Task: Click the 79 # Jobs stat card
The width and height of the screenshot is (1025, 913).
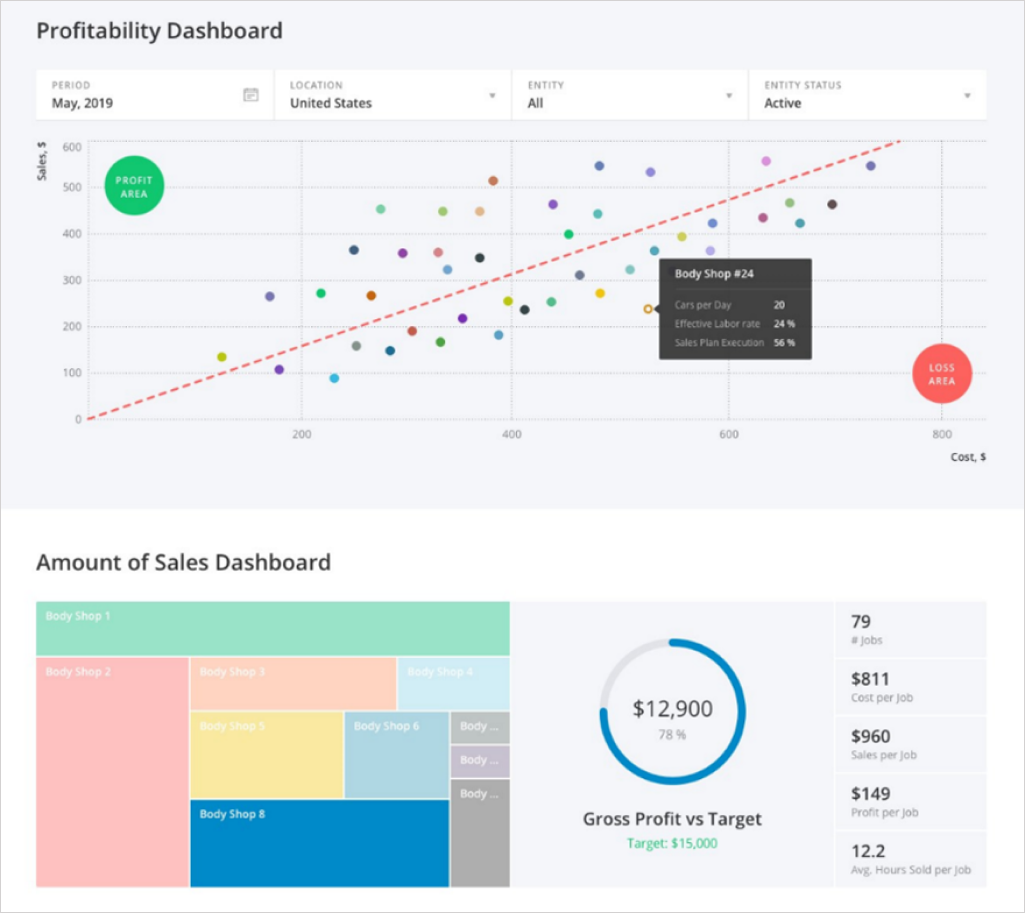Action: click(910, 629)
